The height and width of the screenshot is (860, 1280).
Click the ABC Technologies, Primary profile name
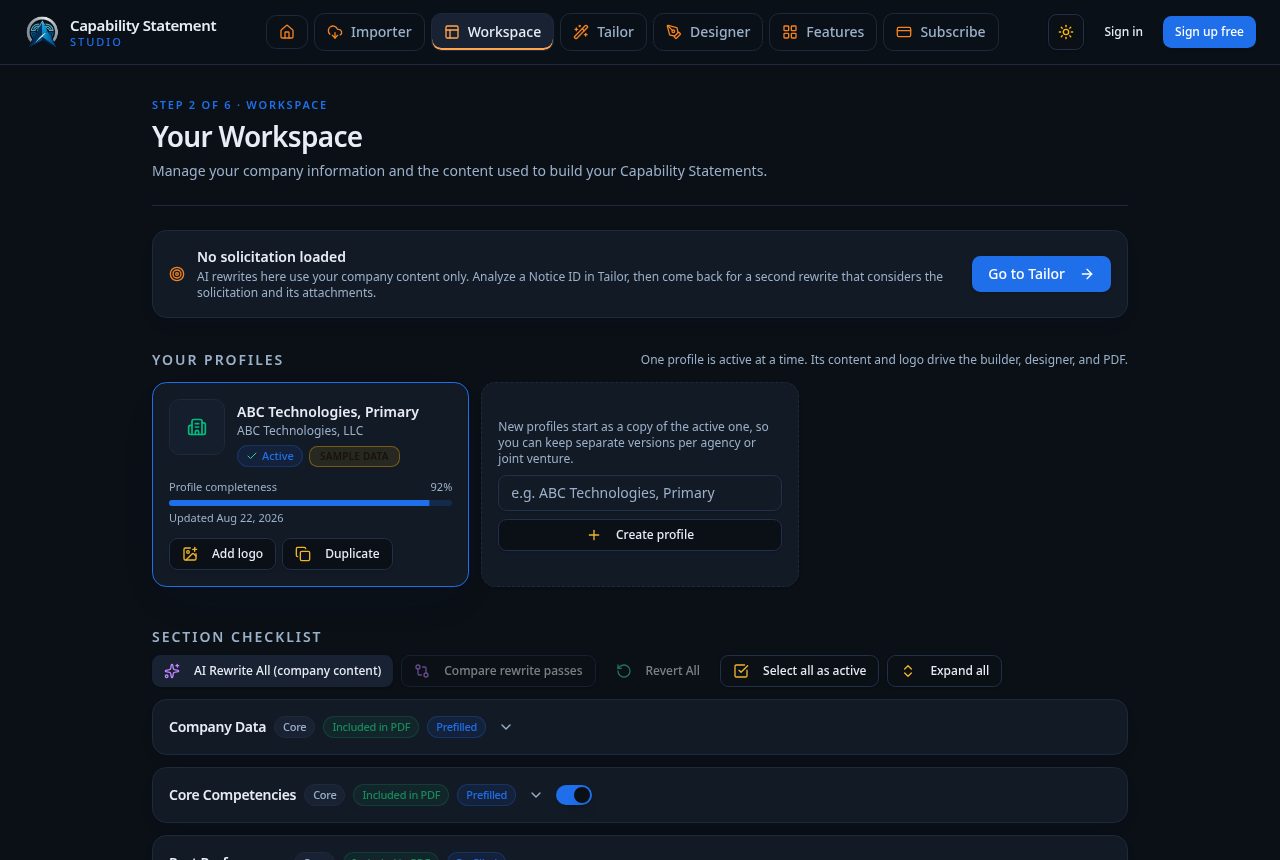(328, 412)
